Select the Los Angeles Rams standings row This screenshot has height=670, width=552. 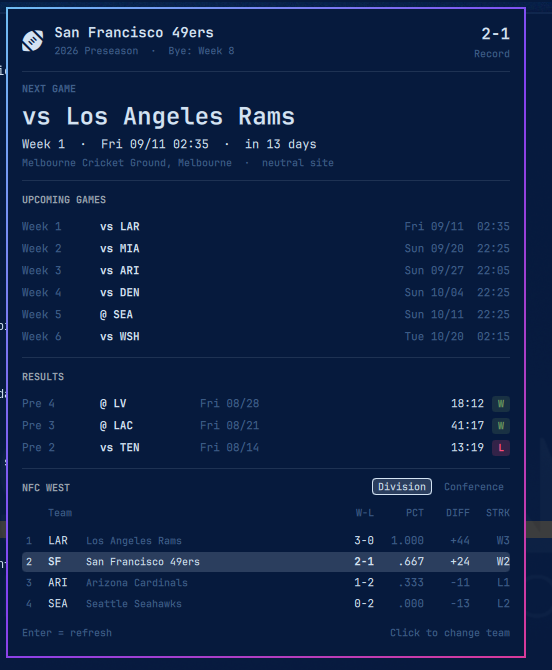click(266, 541)
